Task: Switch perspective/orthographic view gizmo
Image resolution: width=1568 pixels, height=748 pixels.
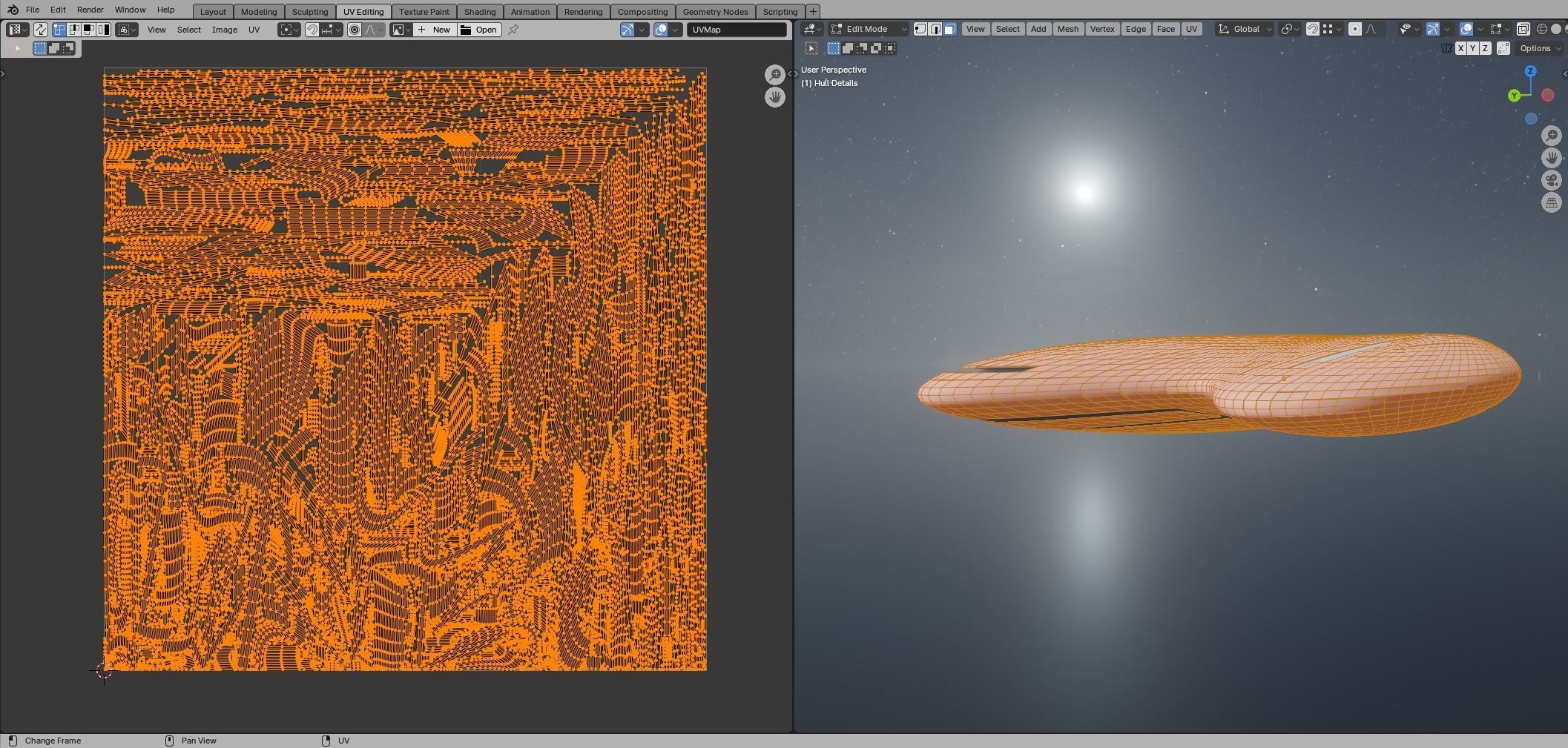Action: point(1552,202)
